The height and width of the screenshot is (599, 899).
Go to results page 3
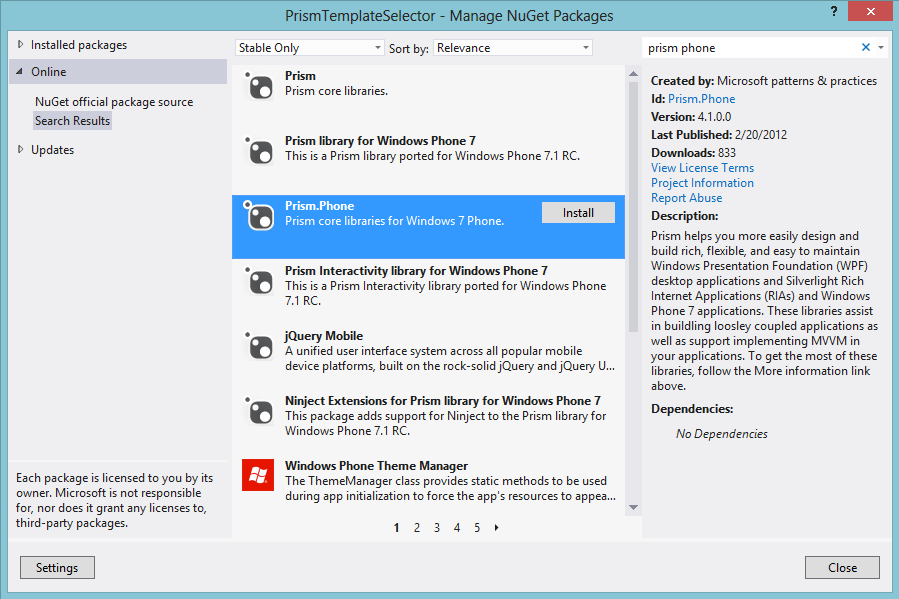coord(437,528)
